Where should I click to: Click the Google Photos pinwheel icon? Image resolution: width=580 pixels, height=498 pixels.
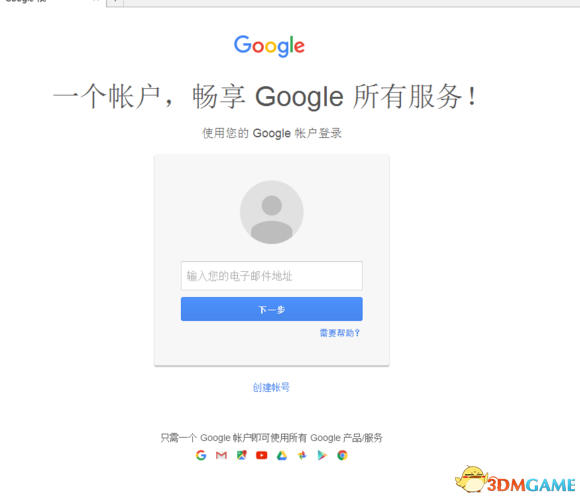(x=302, y=455)
